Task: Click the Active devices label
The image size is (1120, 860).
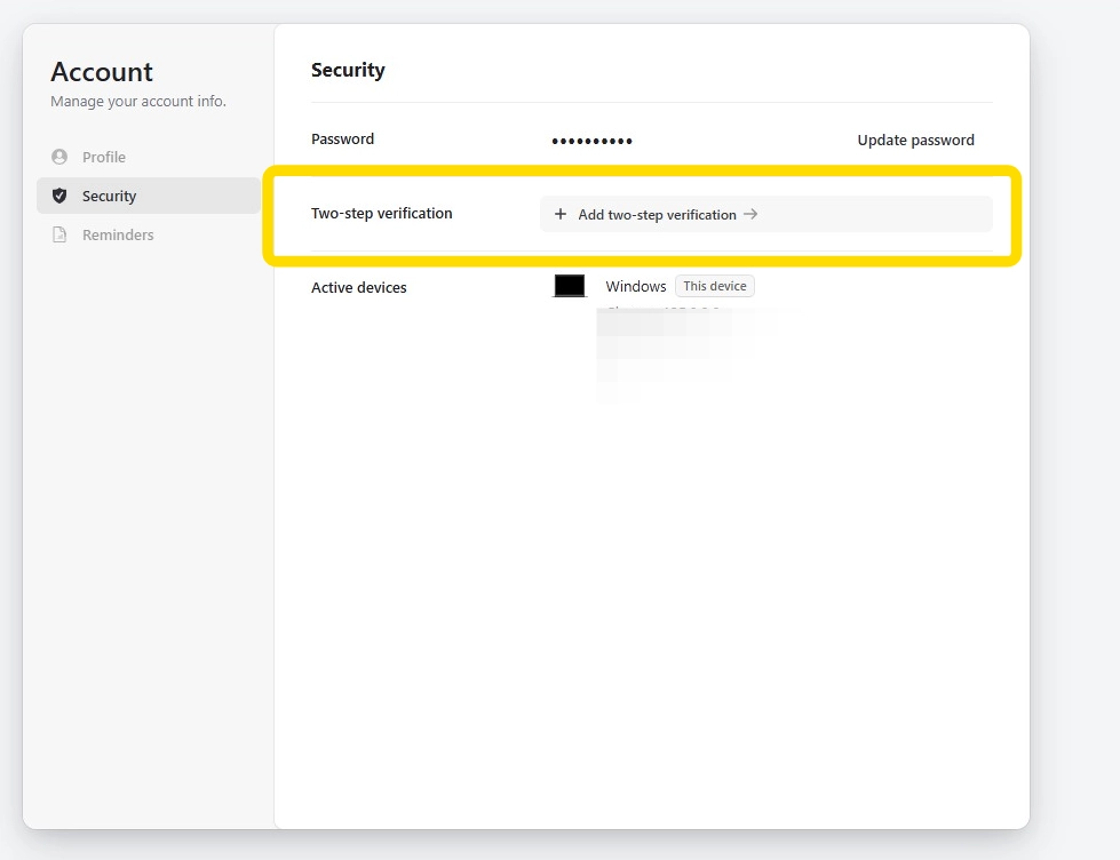Action: (x=359, y=287)
